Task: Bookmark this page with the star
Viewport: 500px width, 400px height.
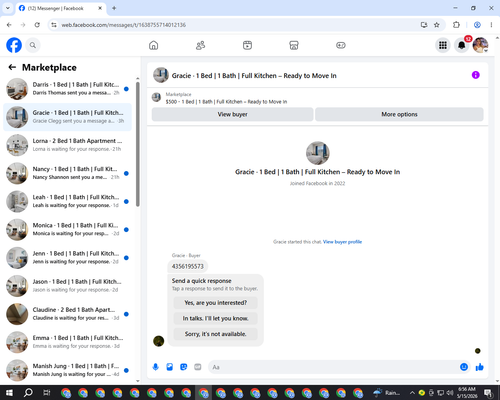Action: click(437, 25)
